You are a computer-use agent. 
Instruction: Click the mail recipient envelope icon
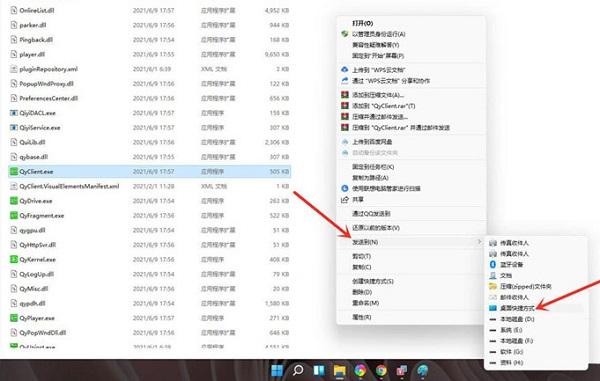click(x=493, y=297)
